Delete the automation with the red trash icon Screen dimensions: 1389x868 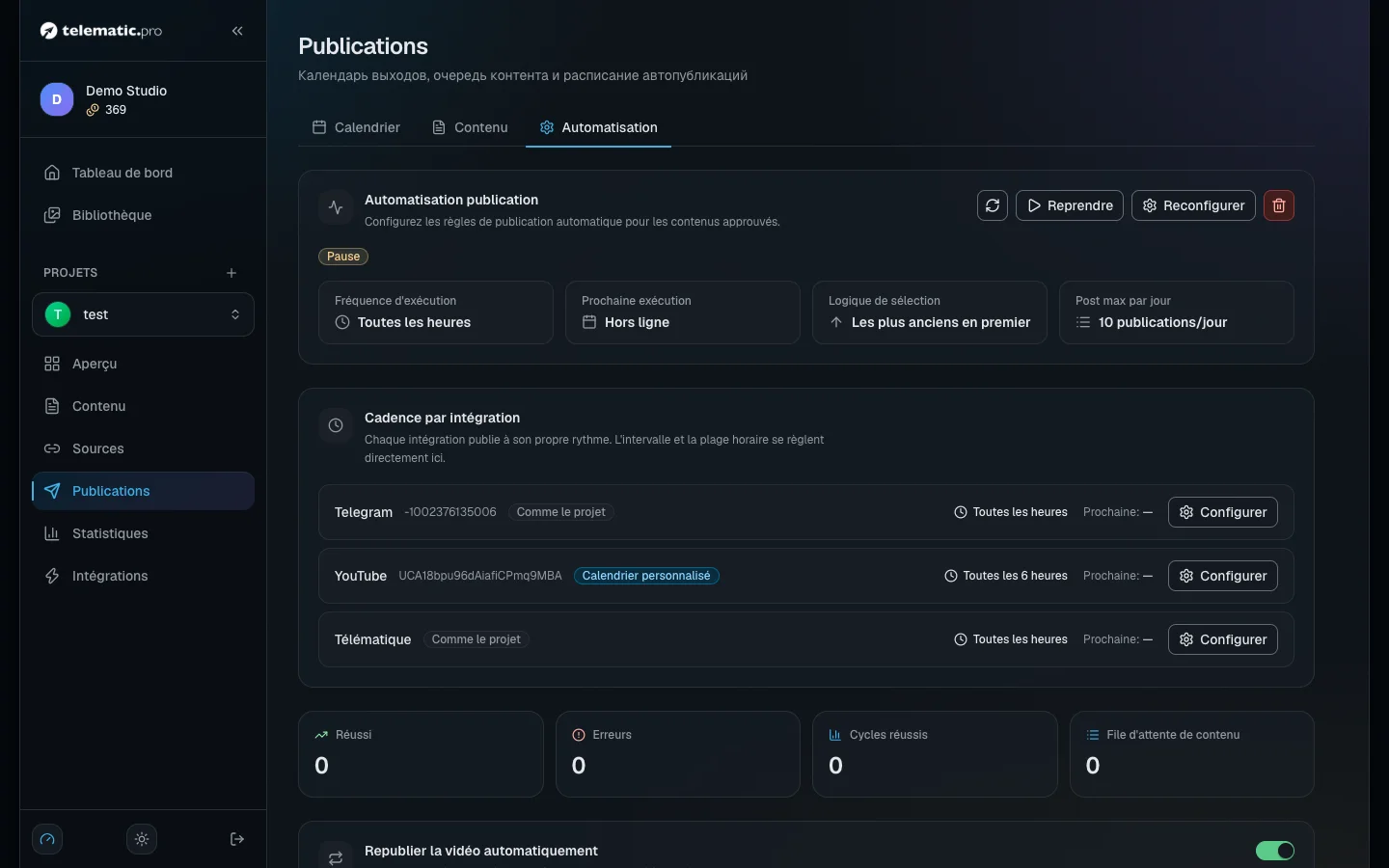(1279, 205)
